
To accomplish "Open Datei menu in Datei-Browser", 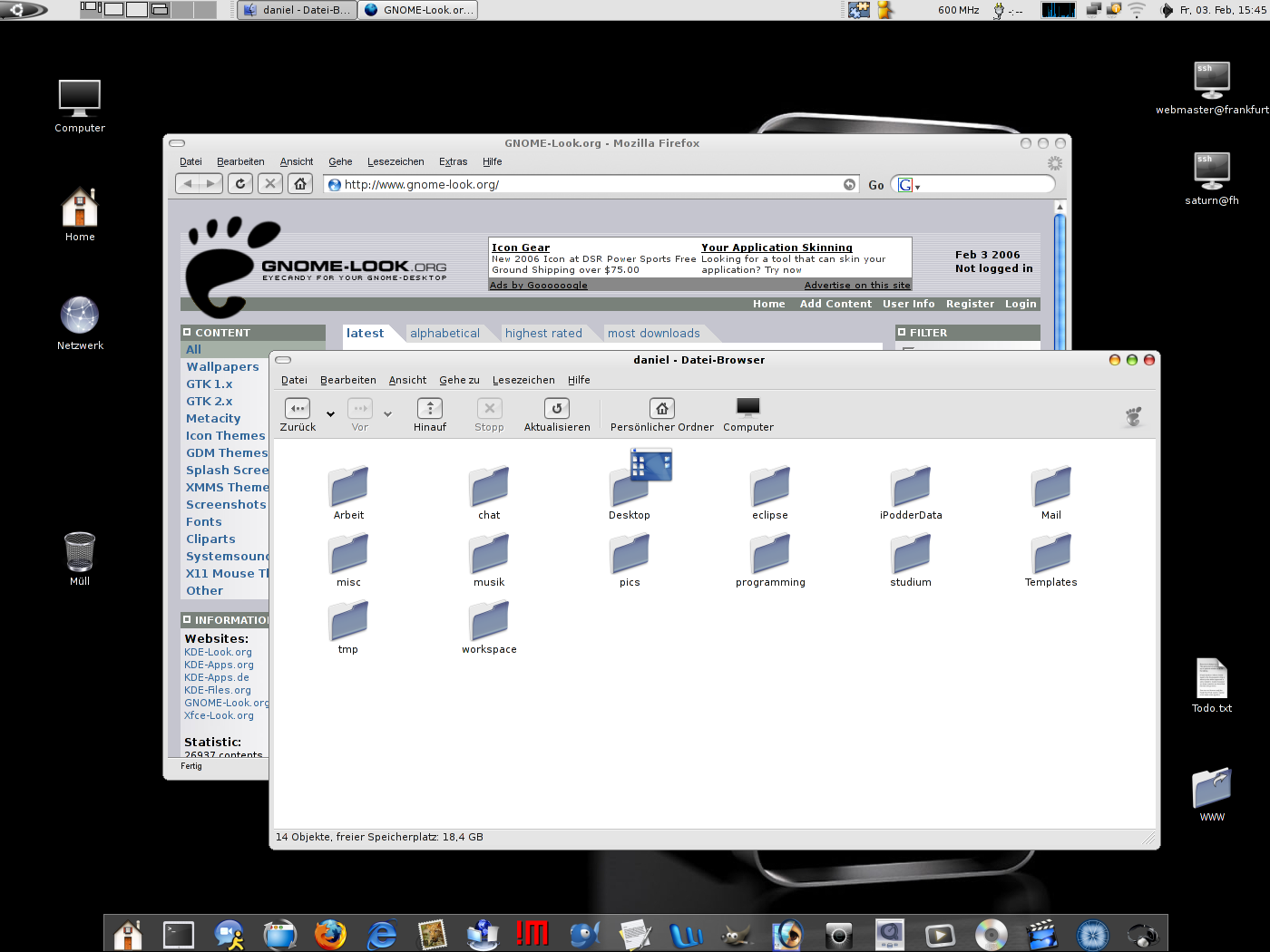I will 294,380.
